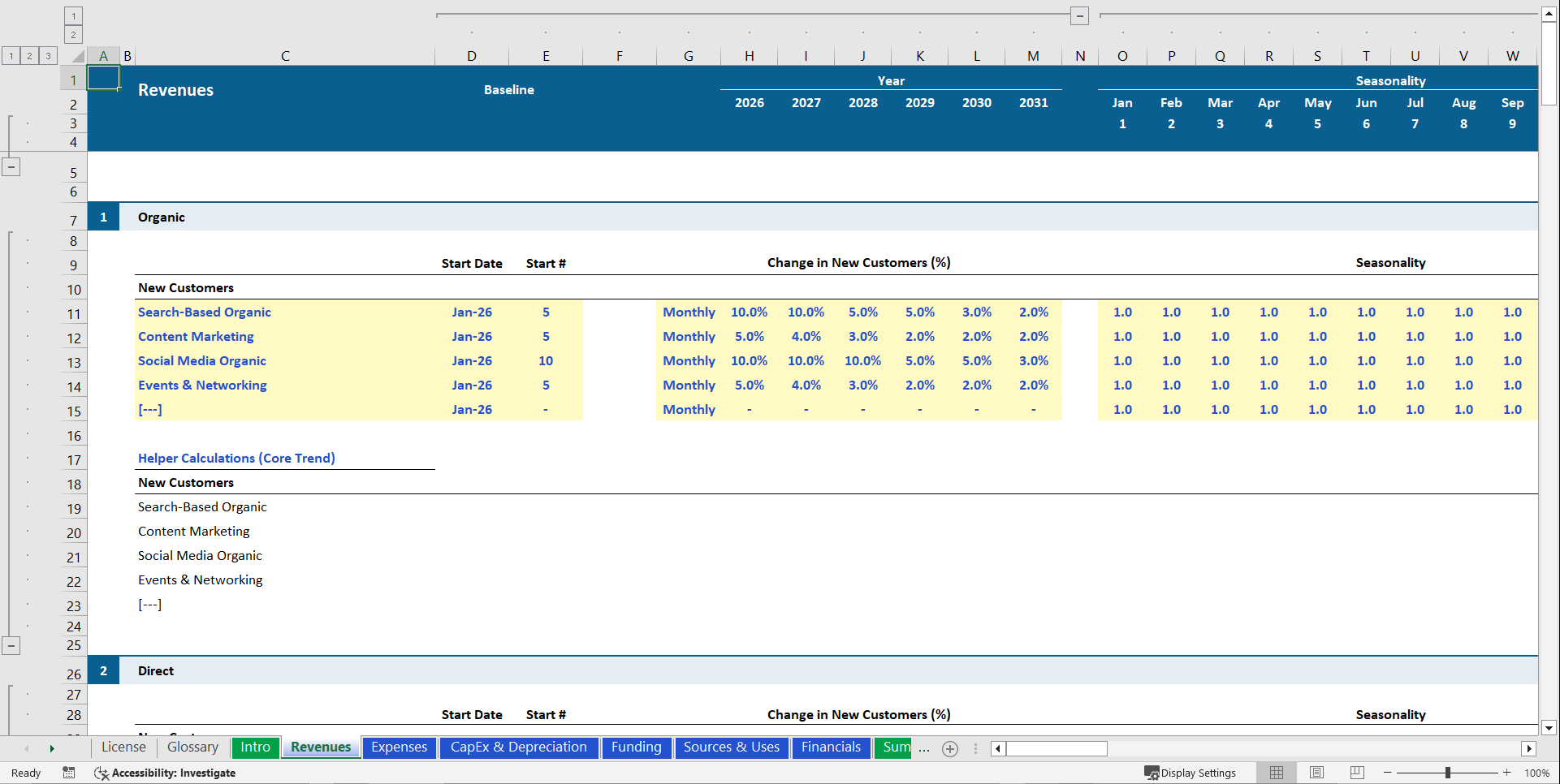Screen dimensions: 1560x784
Task: Reveal hidden sheet tabs via the ellipsis
Action: tap(924, 749)
